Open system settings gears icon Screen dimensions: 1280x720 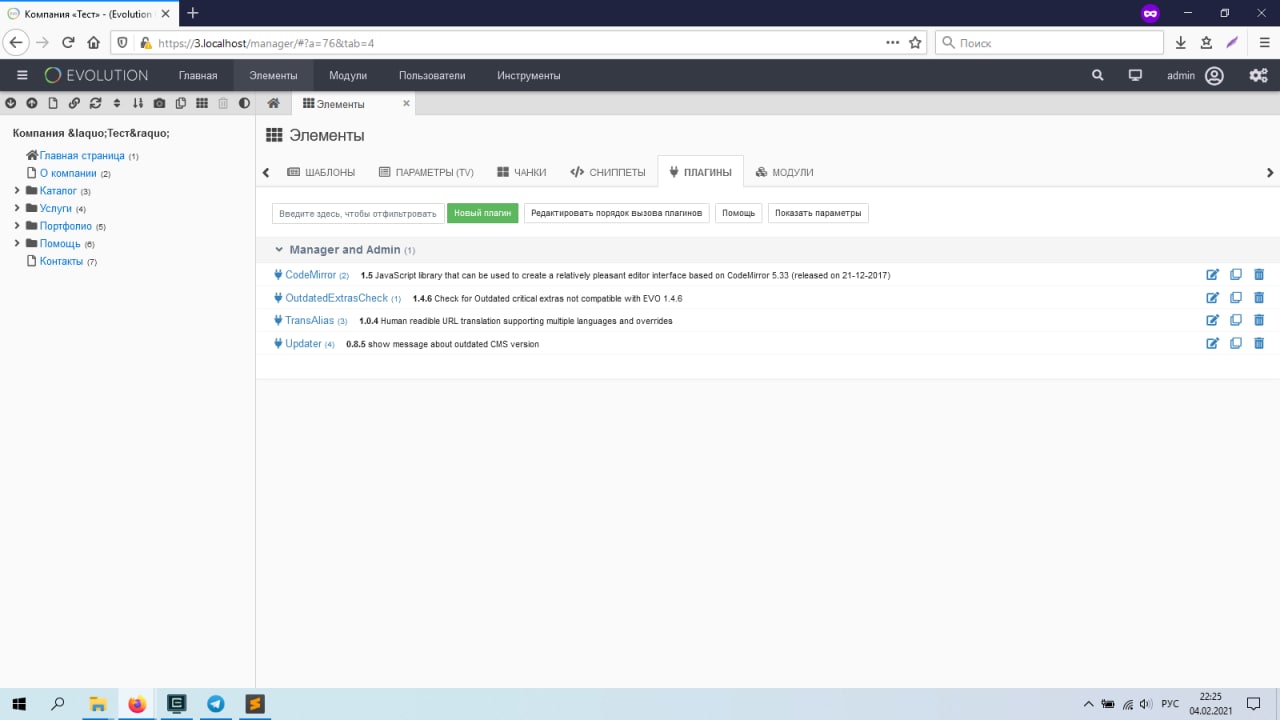(1258, 75)
